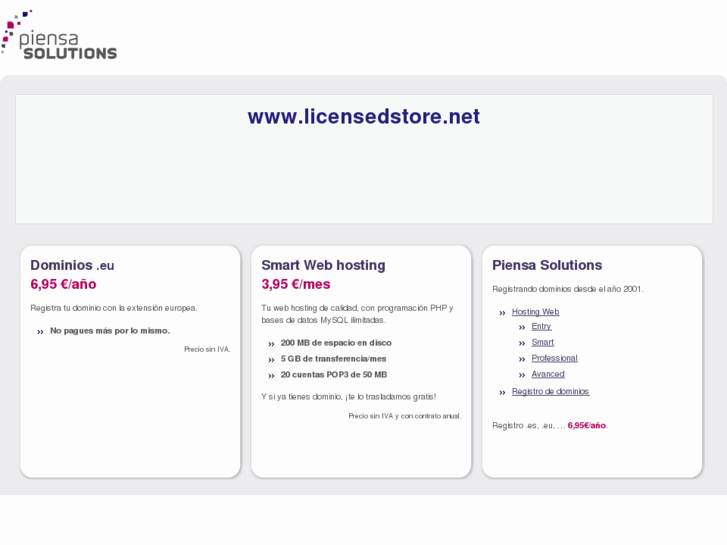Click '5 GB de transferencia/mes'
The height and width of the screenshot is (545, 727).
click(x=333, y=359)
